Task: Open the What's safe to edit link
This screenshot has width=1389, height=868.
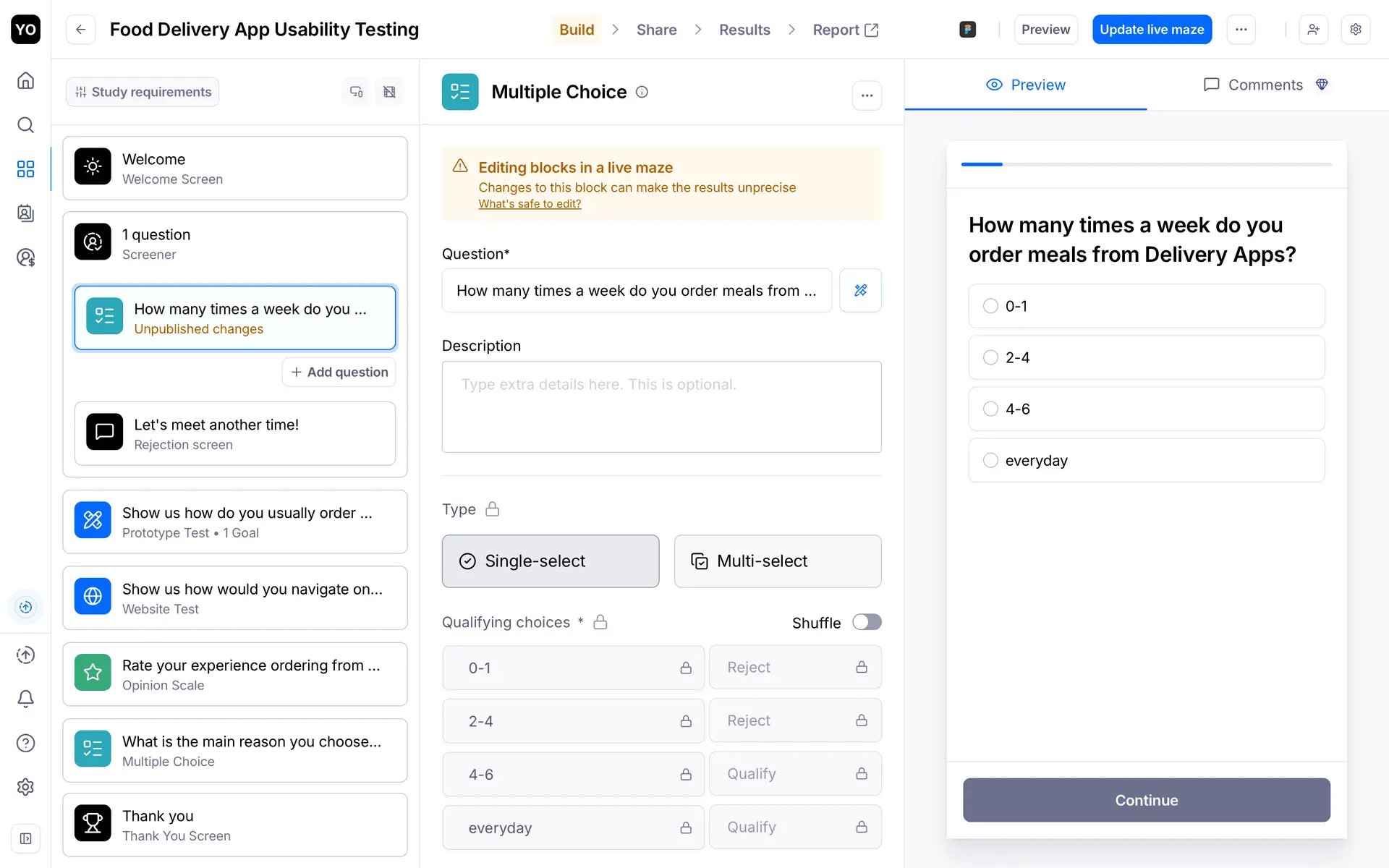Action: (x=530, y=204)
